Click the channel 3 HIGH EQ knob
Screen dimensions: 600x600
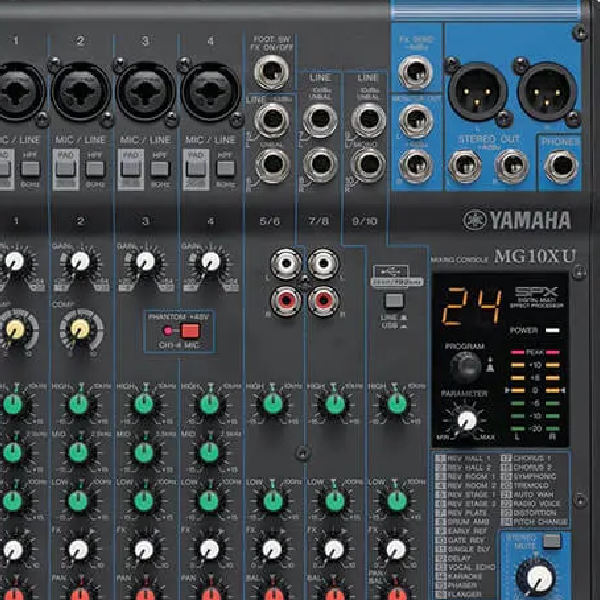click(144, 404)
